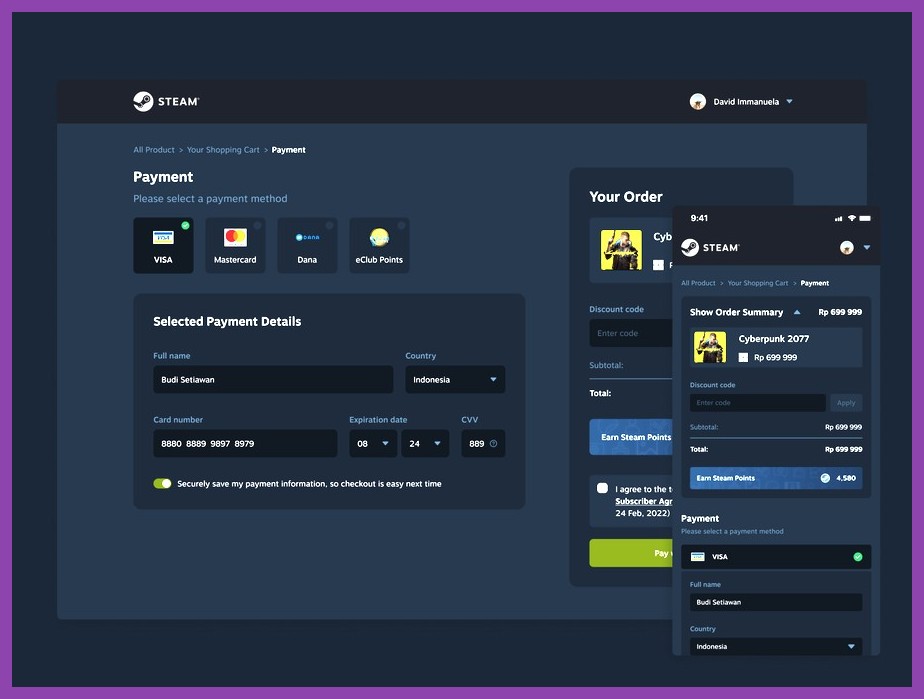Click mobile Earn Steam Points banner

coord(776,478)
